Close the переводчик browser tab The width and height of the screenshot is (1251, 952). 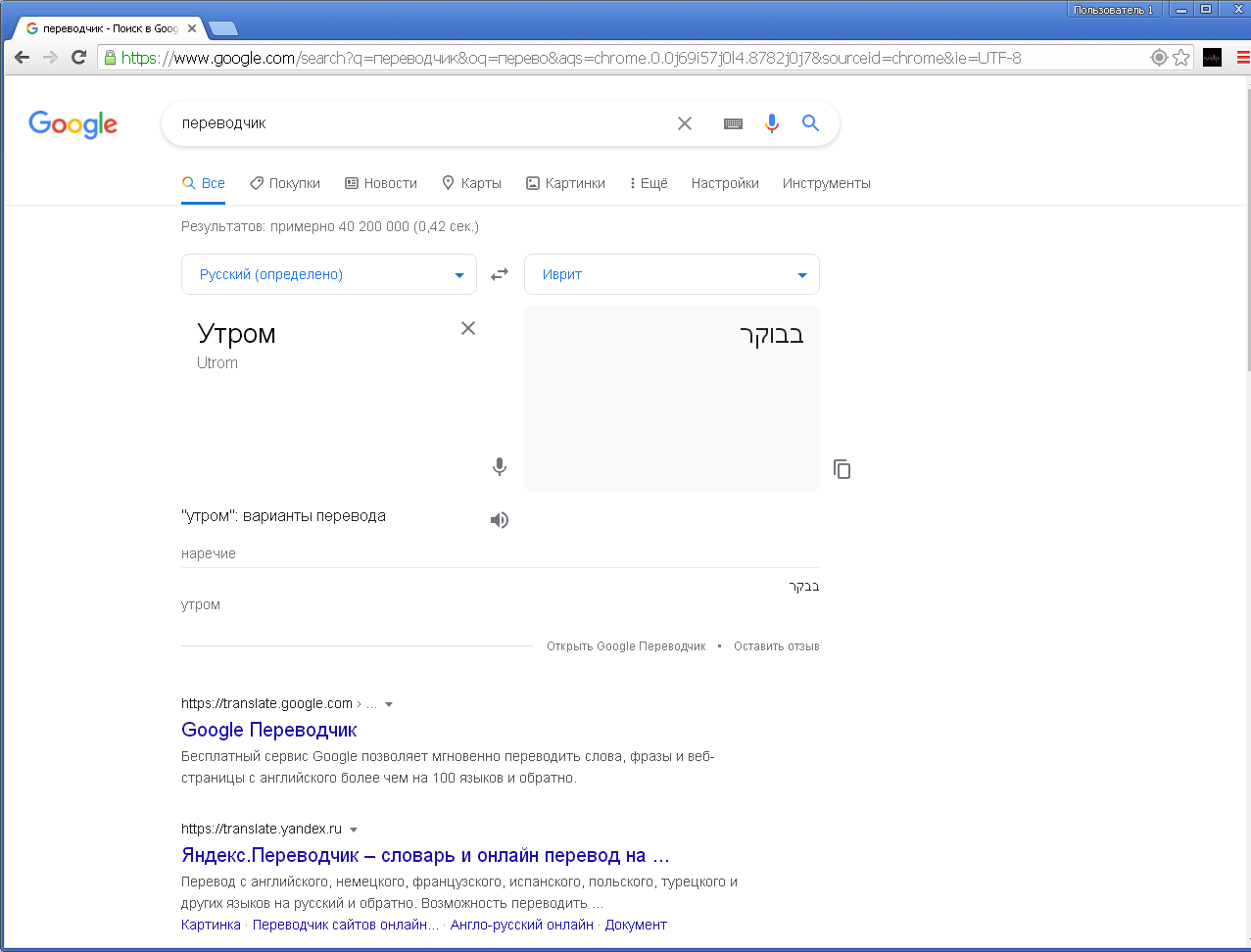click(x=192, y=28)
